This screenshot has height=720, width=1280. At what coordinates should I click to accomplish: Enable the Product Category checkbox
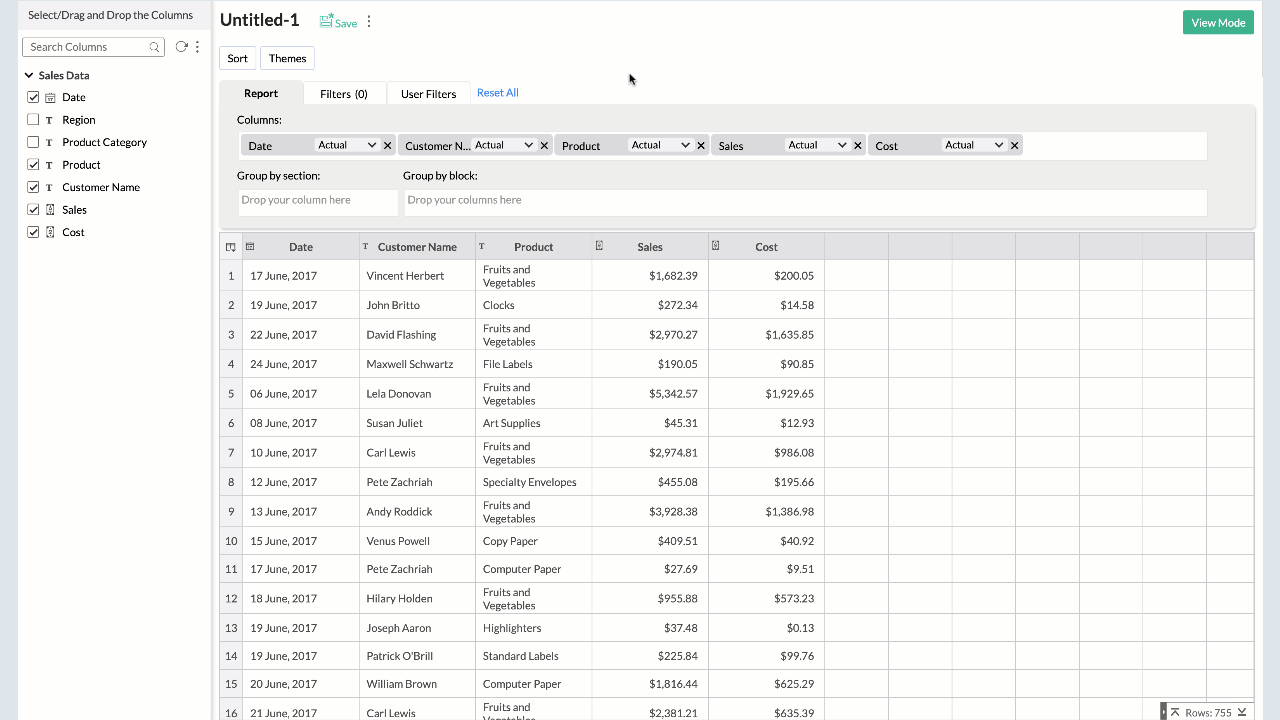pyautogui.click(x=33, y=141)
